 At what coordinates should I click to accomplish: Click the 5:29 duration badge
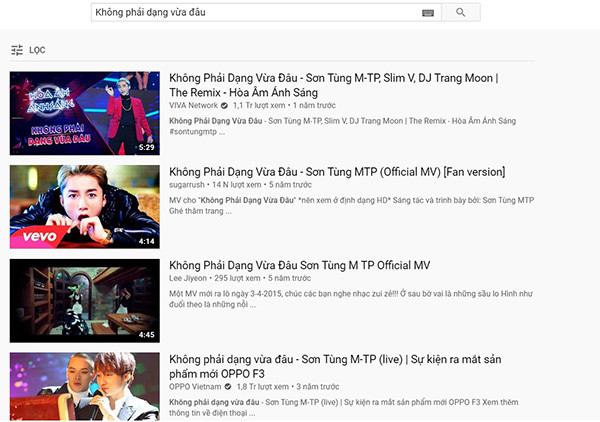[x=146, y=147]
